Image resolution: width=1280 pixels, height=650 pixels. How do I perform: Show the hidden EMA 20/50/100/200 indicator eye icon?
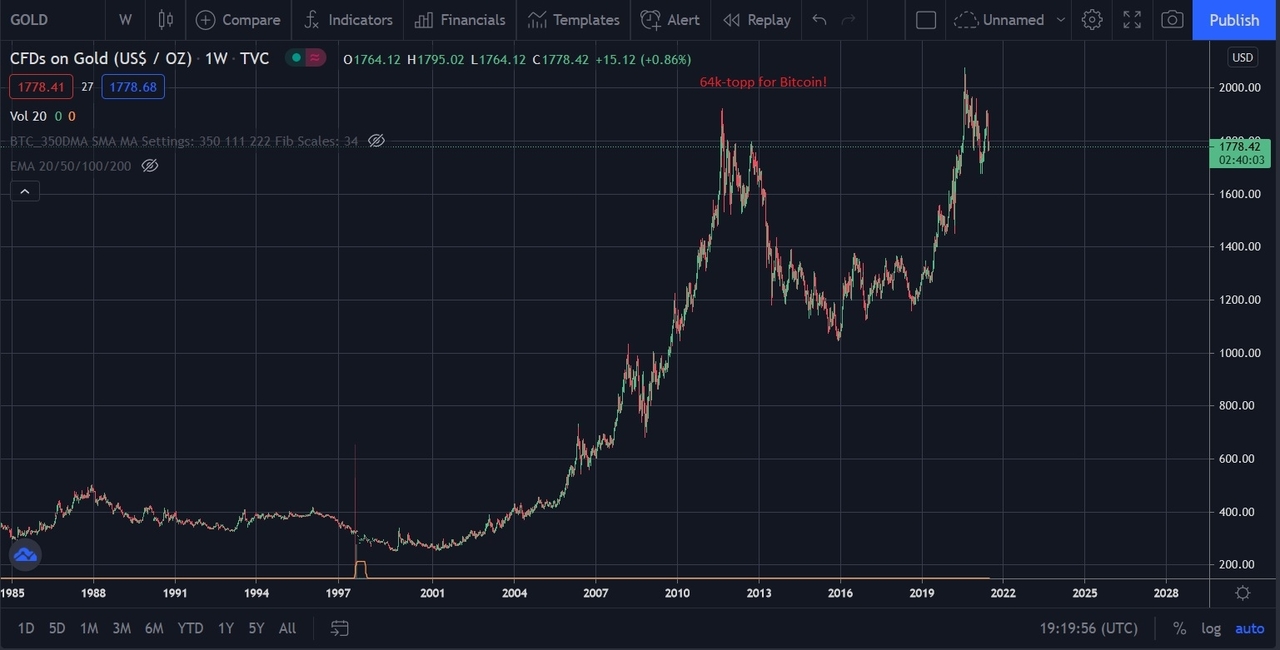coord(149,166)
